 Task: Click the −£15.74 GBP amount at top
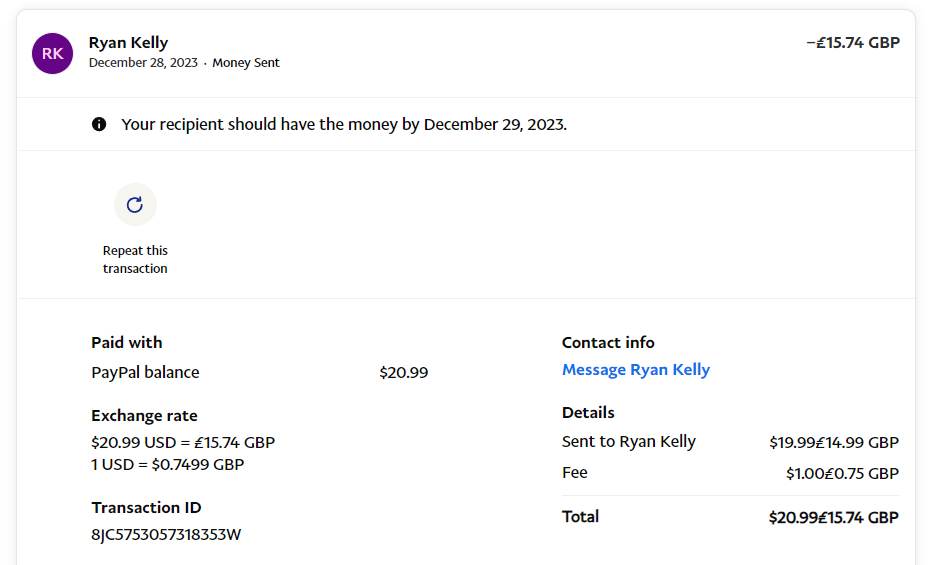852,43
